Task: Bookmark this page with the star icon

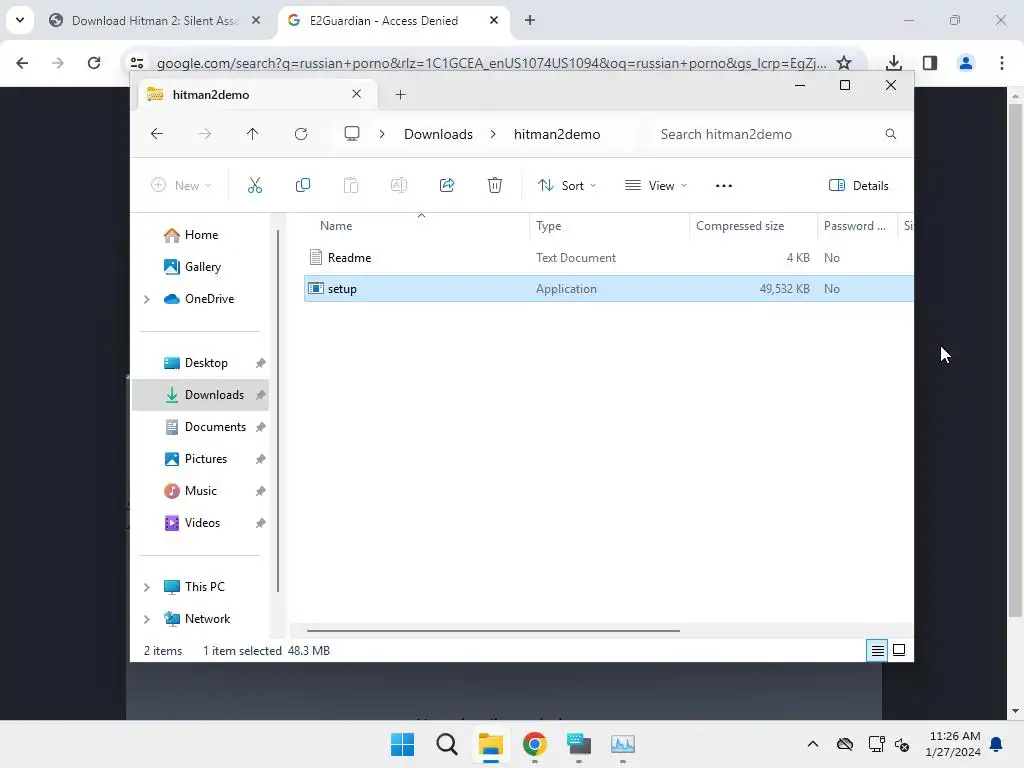Action: [x=844, y=63]
